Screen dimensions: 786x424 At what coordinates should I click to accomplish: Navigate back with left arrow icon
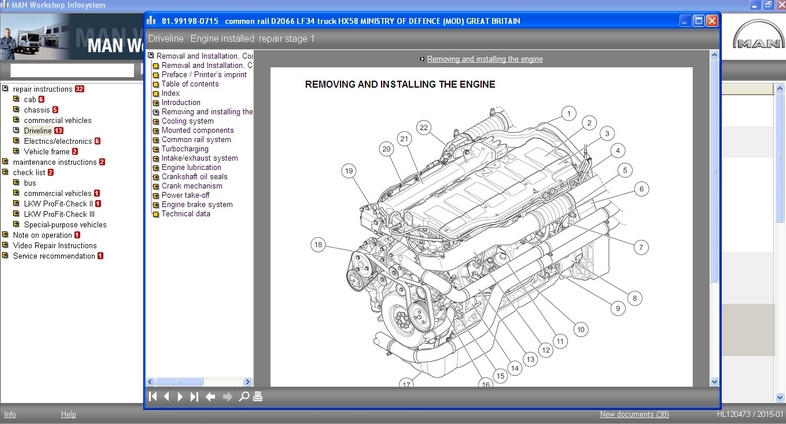click(x=211, y=396)
